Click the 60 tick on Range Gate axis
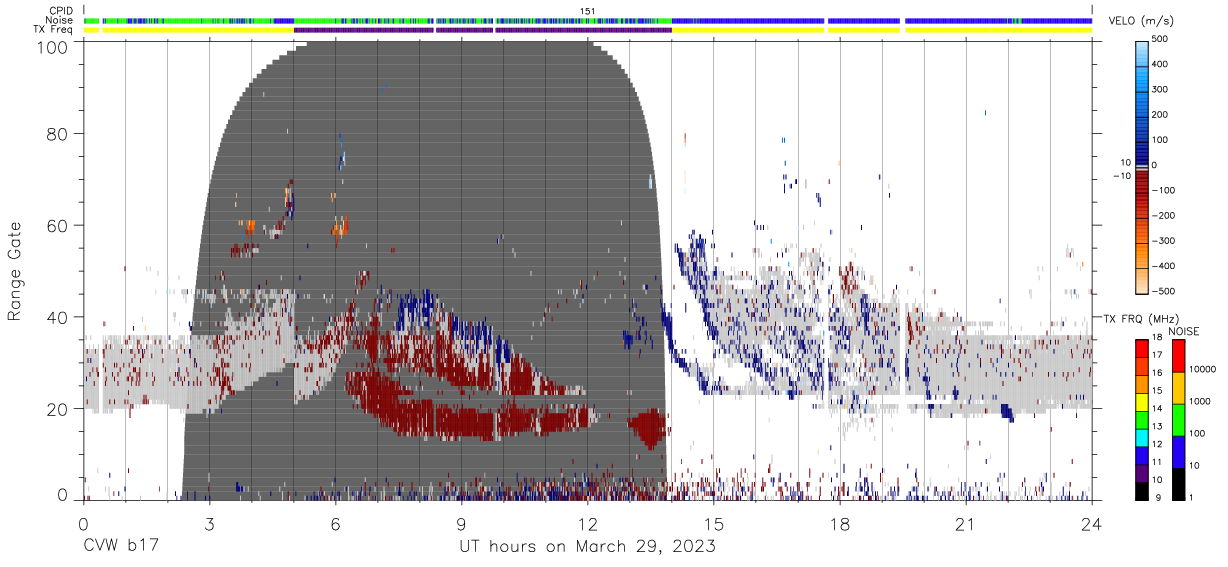Image resolution: width=1228 pixels, height=567 pixels. pos(57,225)
